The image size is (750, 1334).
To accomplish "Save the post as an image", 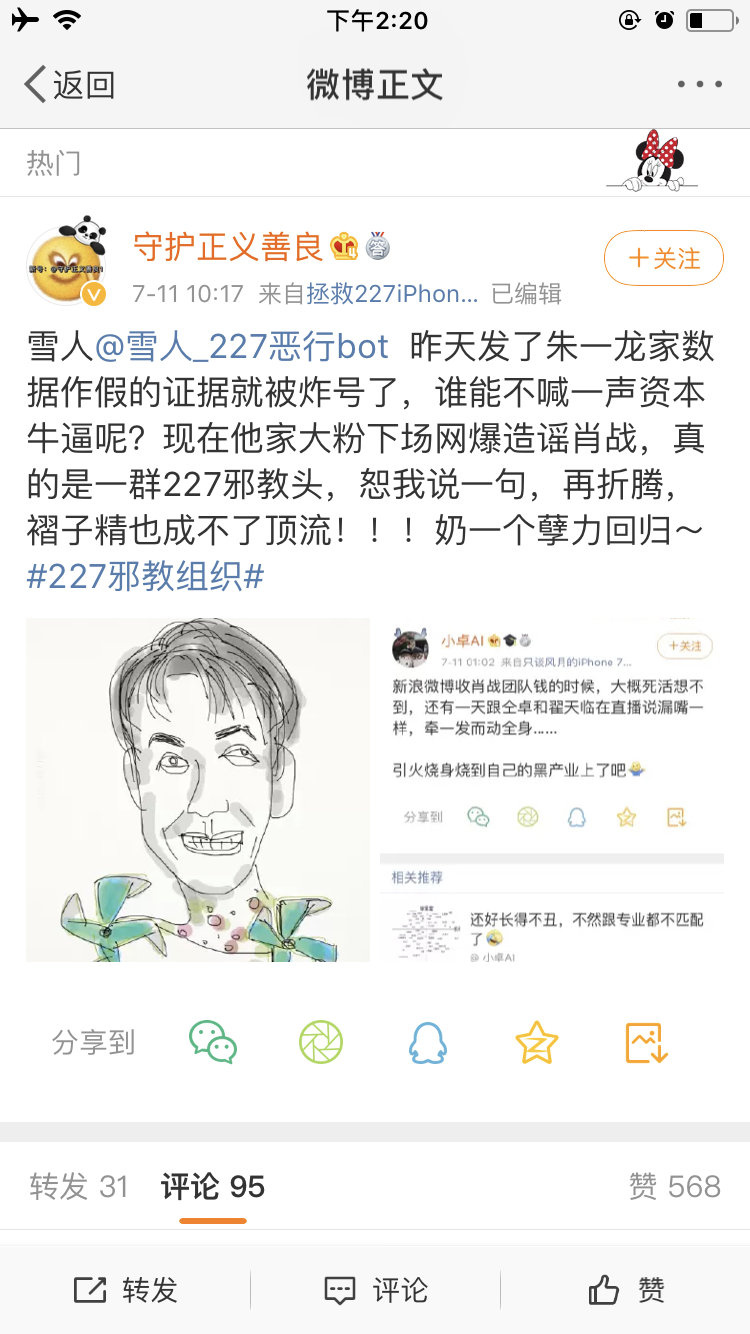I will tap(646, 1043).
